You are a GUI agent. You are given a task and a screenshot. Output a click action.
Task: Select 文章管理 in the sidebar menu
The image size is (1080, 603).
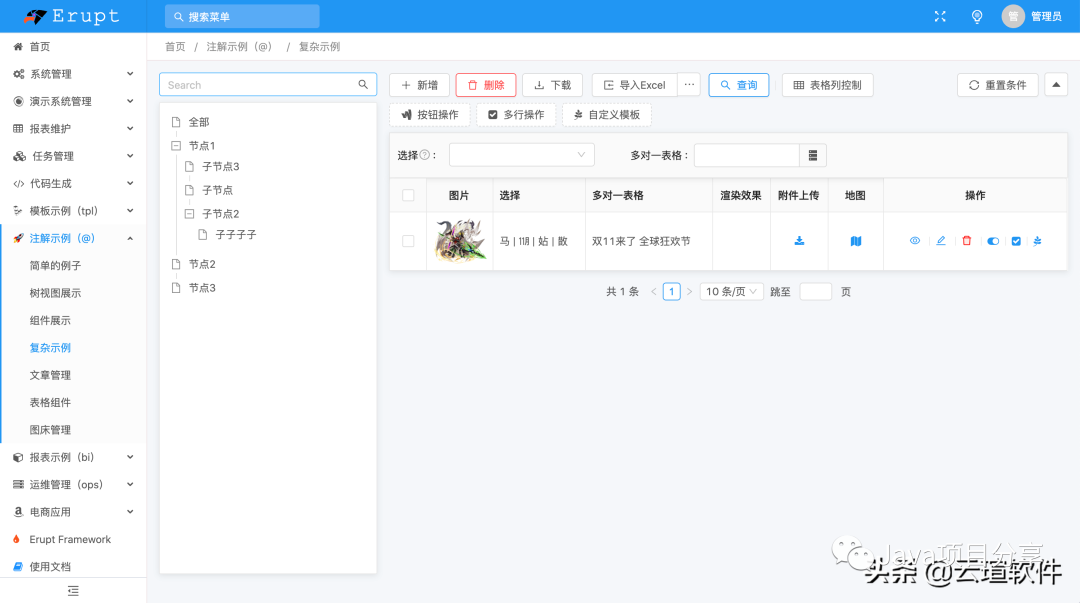(x=51, y=374)
